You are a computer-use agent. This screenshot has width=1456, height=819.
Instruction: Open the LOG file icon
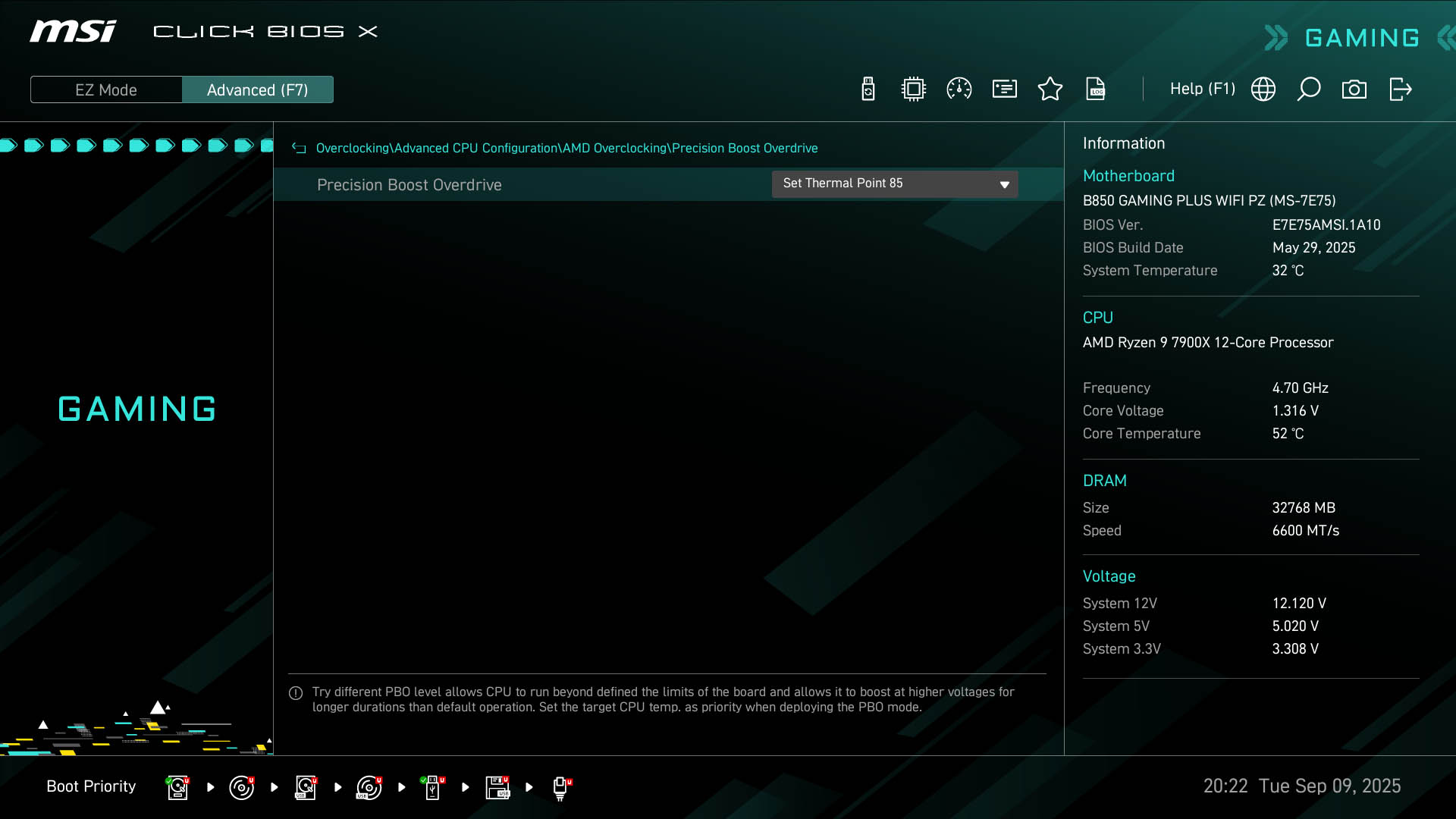(x=1096, y=89)
